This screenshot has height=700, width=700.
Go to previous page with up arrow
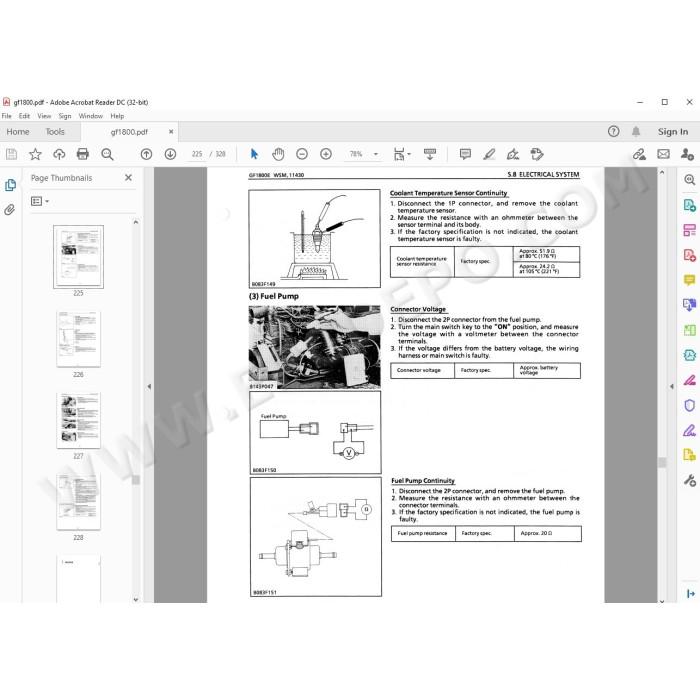pos(146,154)
